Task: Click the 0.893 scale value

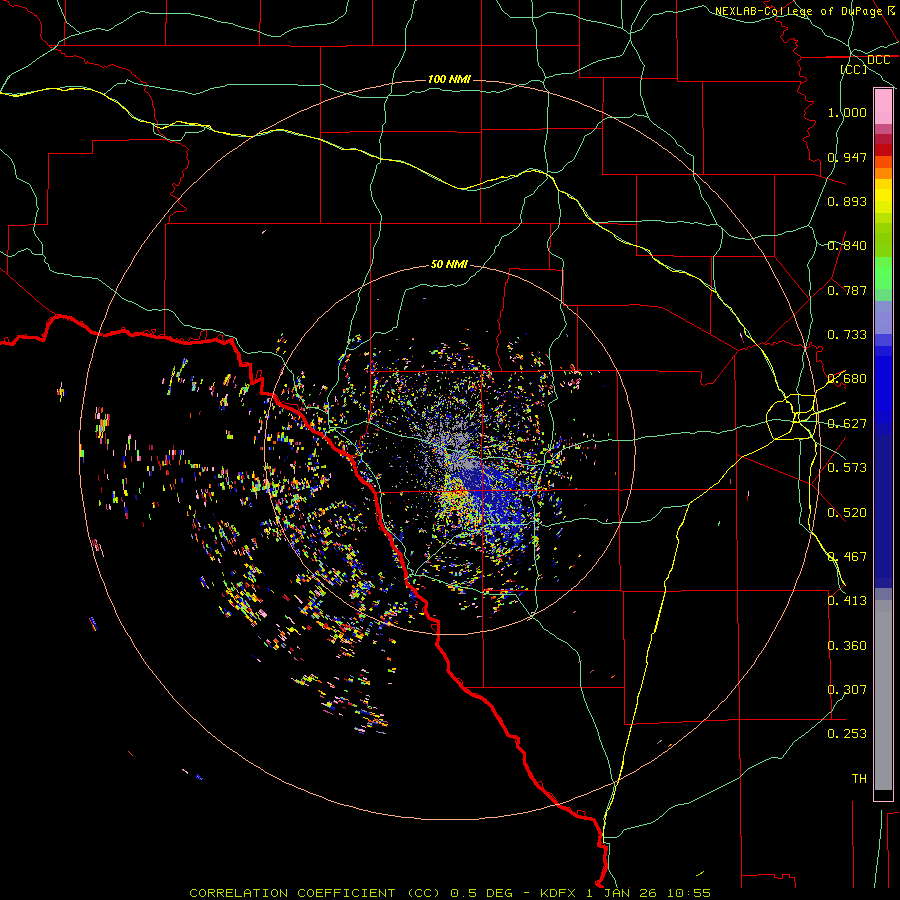Action: [x=847, y=201]
